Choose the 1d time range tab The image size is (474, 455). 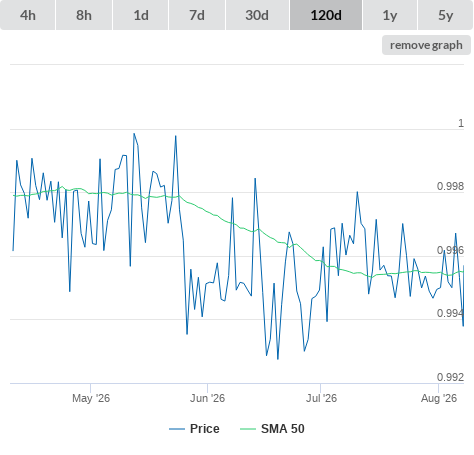(x=141, y=15)
